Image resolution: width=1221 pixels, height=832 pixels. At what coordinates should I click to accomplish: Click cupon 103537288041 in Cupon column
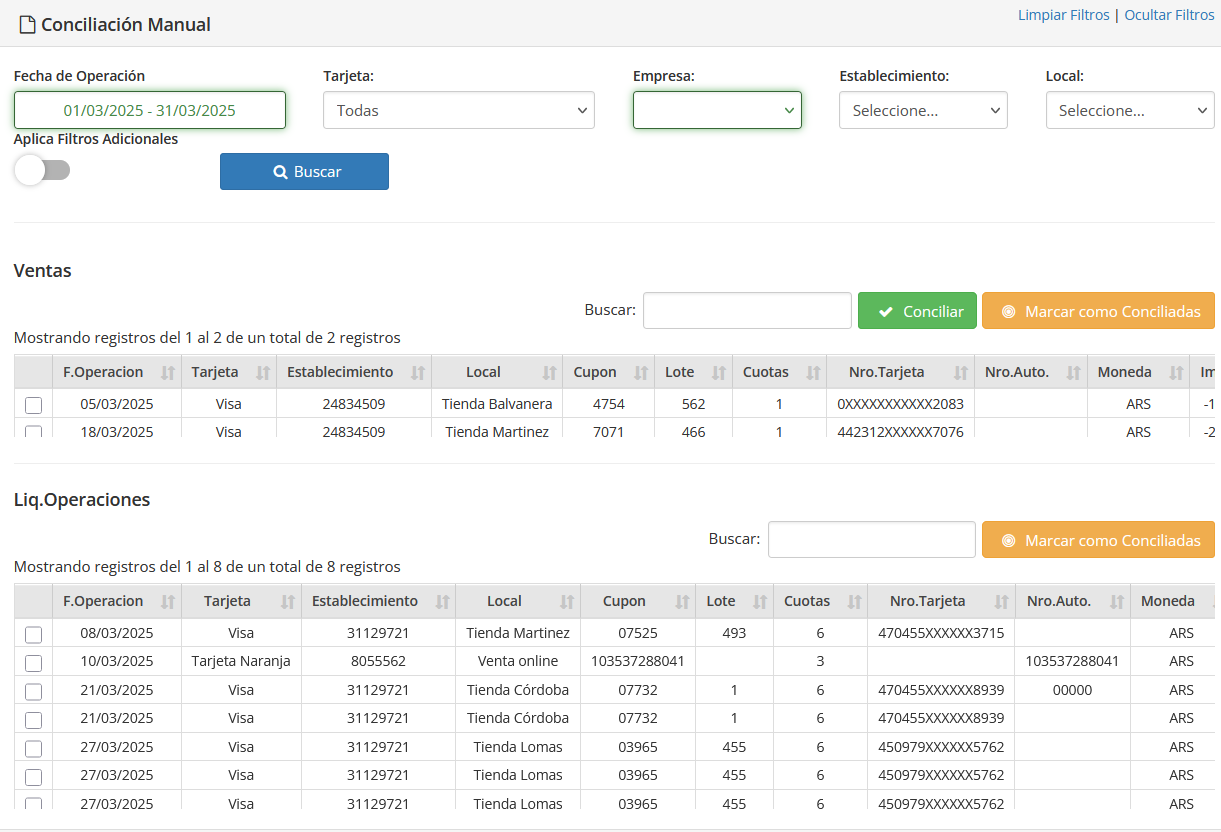click(x=638, y=661)
